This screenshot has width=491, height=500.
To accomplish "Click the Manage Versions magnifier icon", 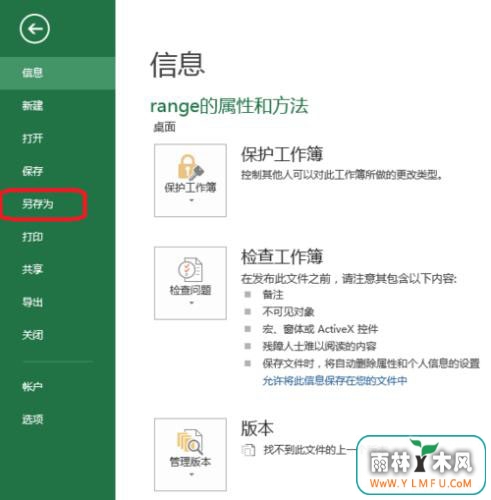I will click(x=190, y=441).
